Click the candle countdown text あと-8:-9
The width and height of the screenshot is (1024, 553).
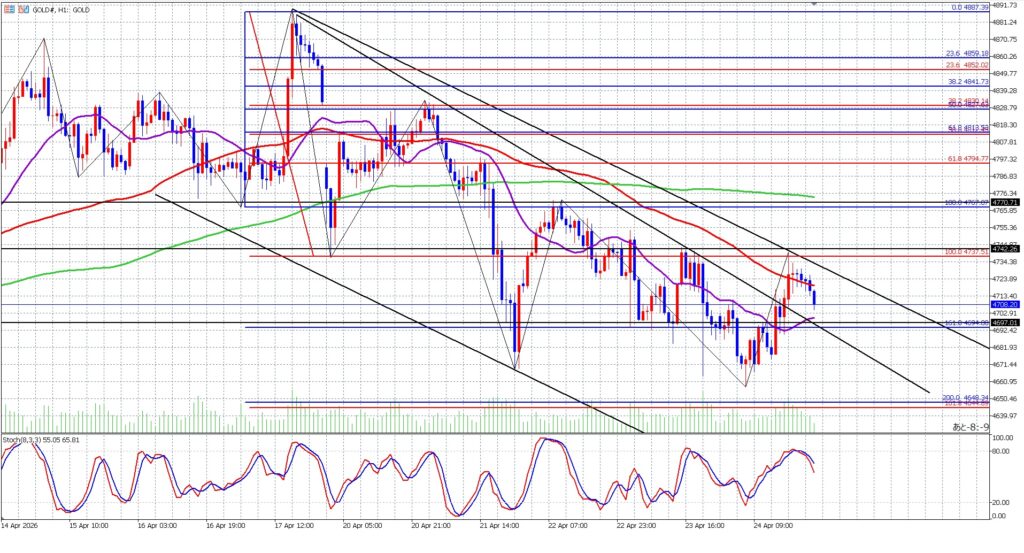pyautogui.click(x=969, y=426)
